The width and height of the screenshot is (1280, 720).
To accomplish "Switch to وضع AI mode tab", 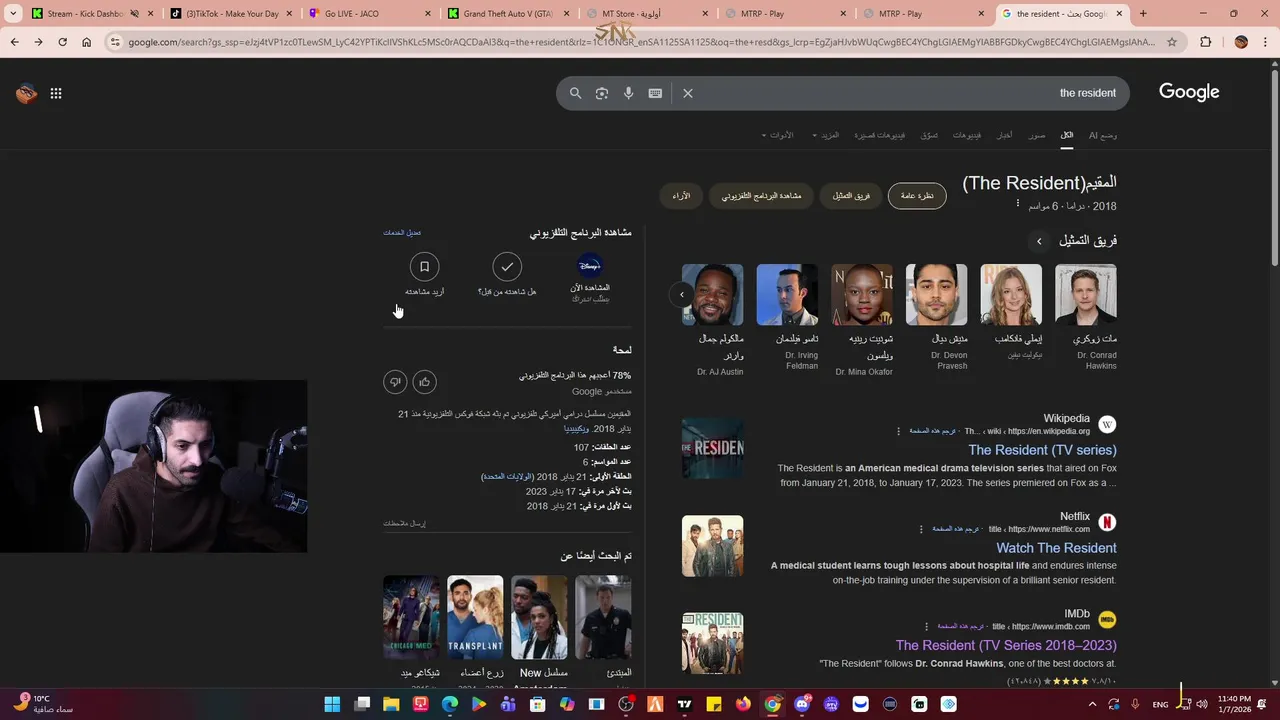I will 1103,135.
